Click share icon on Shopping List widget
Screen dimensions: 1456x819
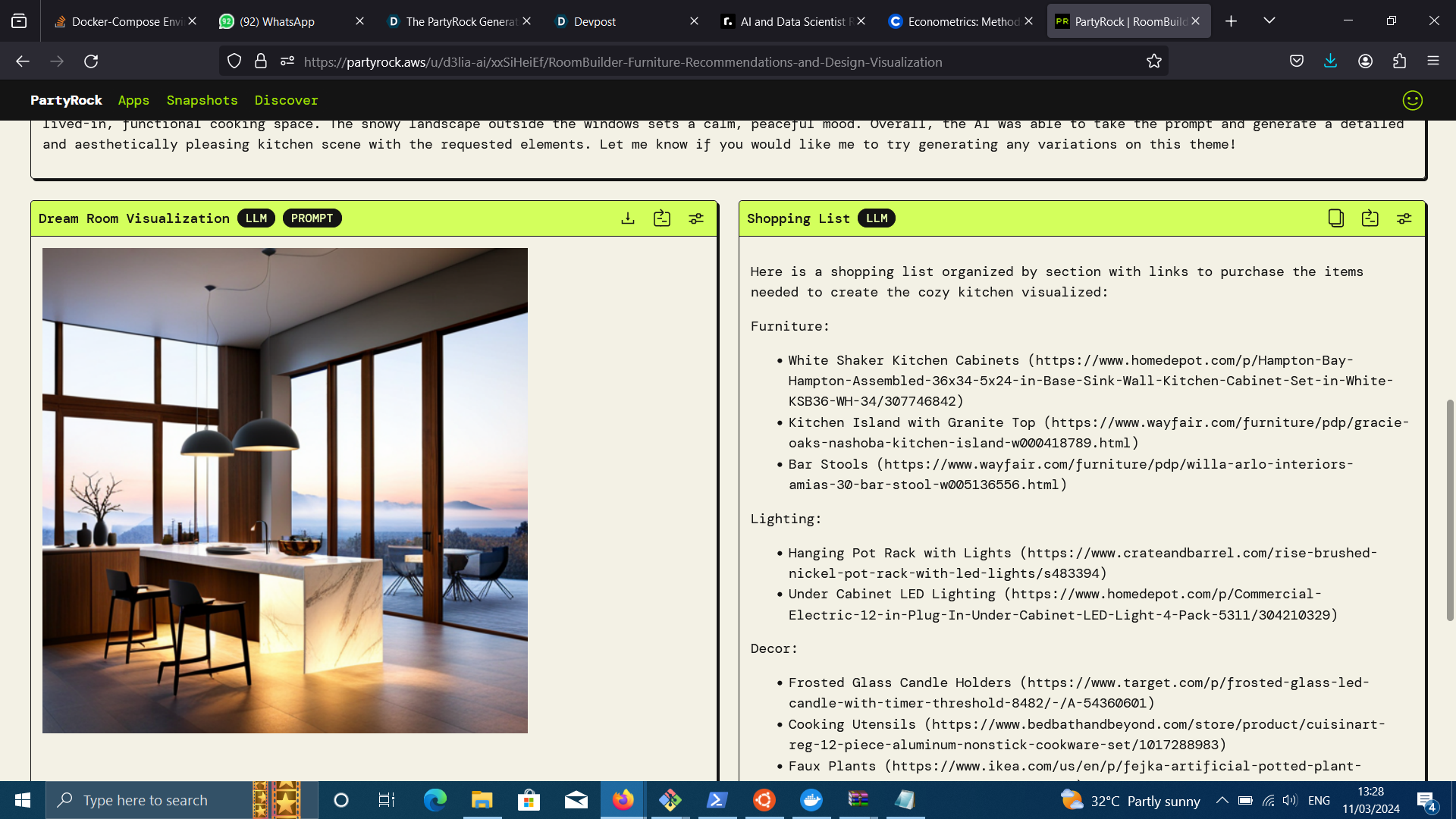tap(1370, 218)
